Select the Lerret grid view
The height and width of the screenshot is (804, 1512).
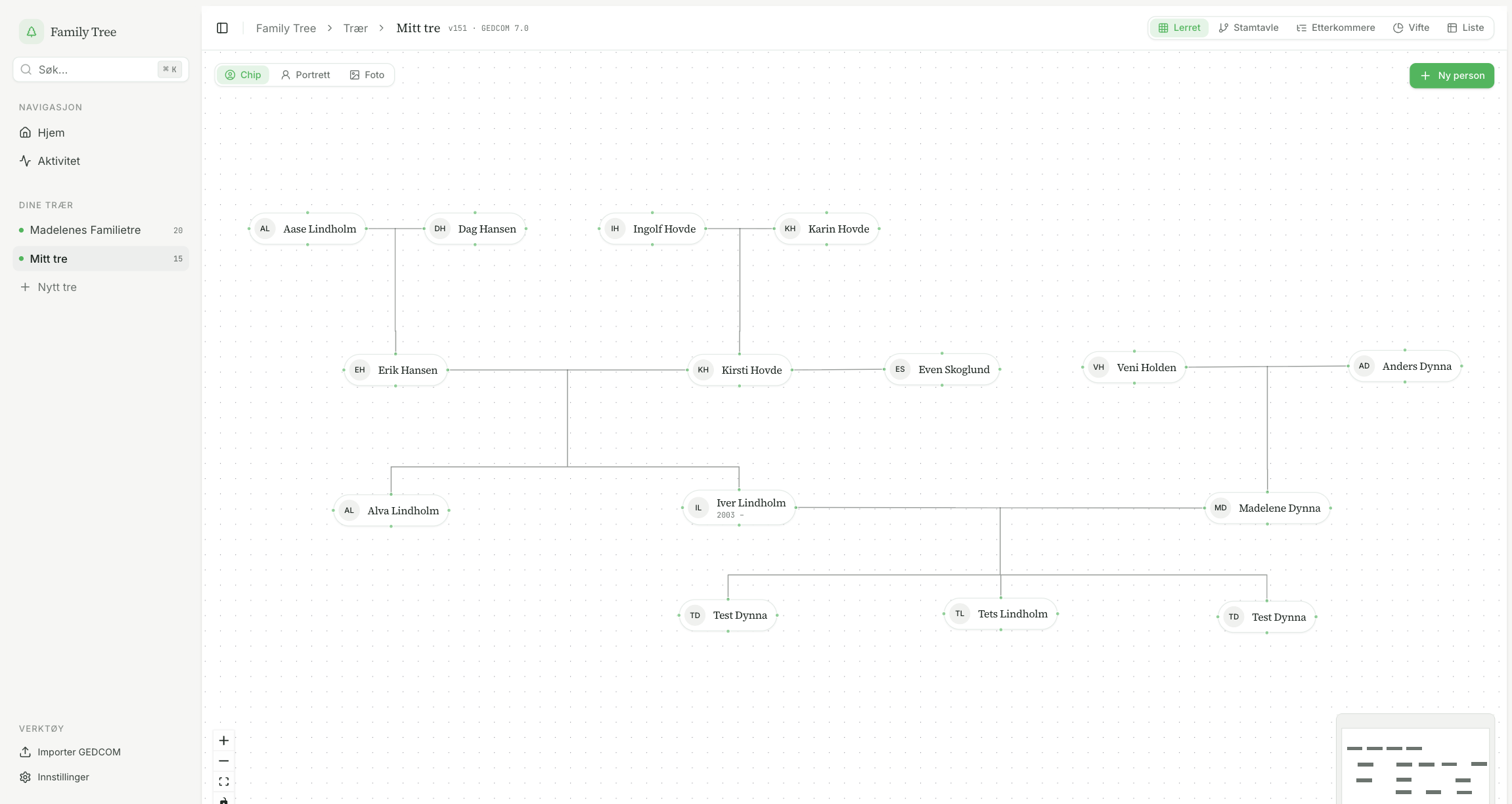pyautogui.click(x=1179, y=28)
